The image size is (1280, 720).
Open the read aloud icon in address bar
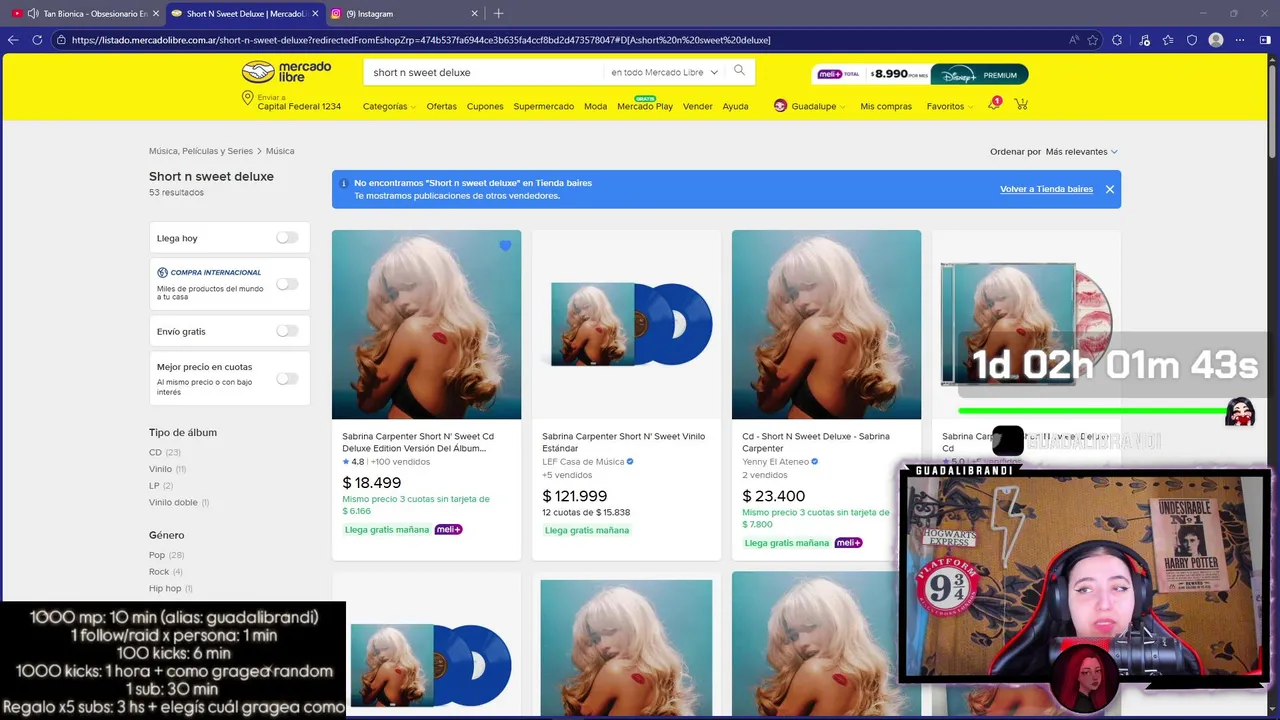(1074, 40)
